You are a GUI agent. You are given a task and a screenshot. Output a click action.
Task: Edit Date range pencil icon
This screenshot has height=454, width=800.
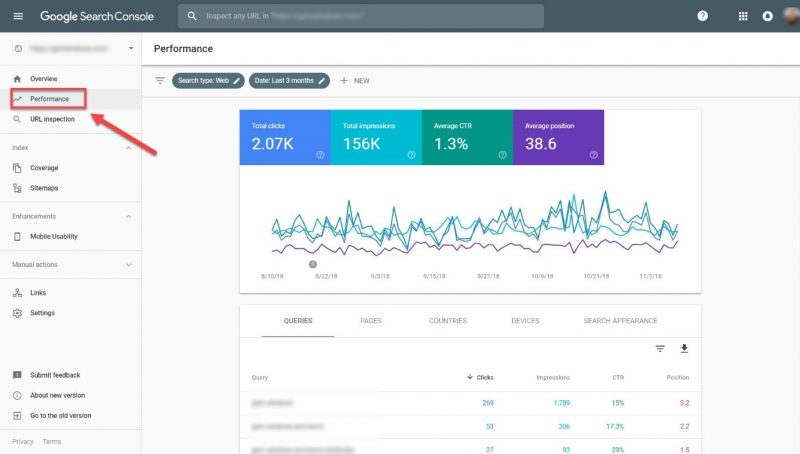[321, 81]
